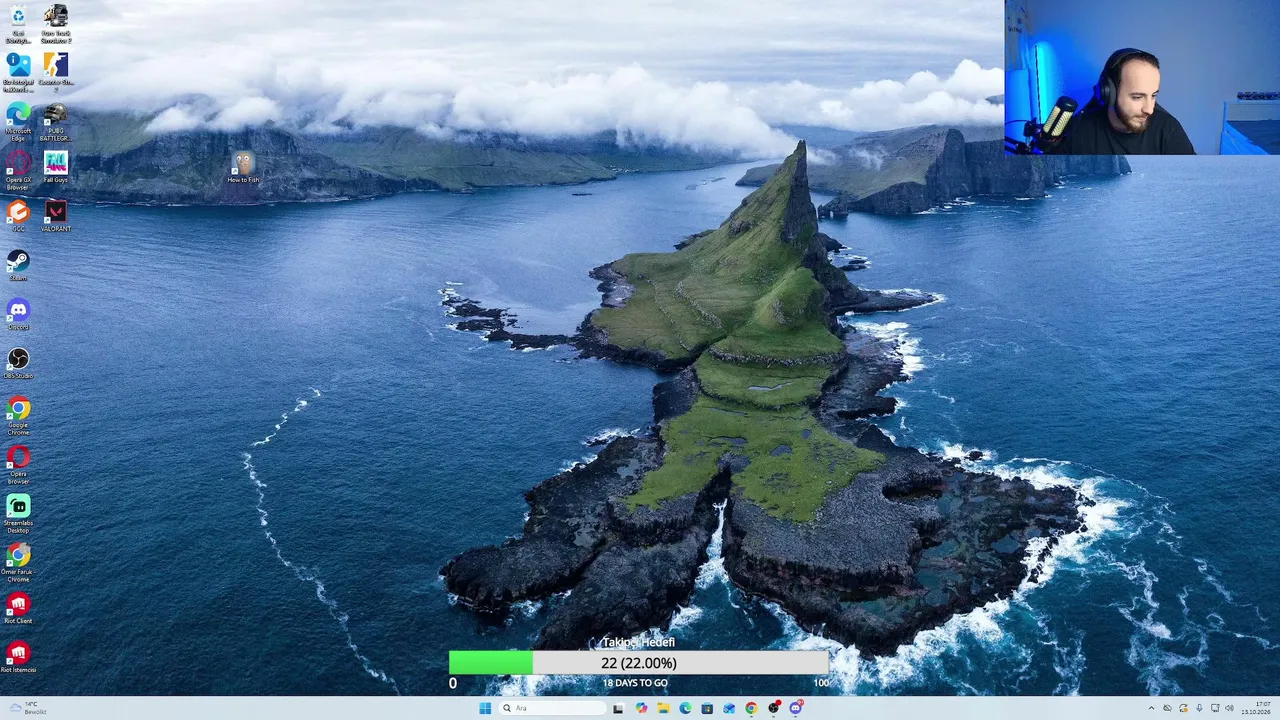Open the Windows Start menu
This screenshot has width=1280, height=720.
tap(485, 708)
